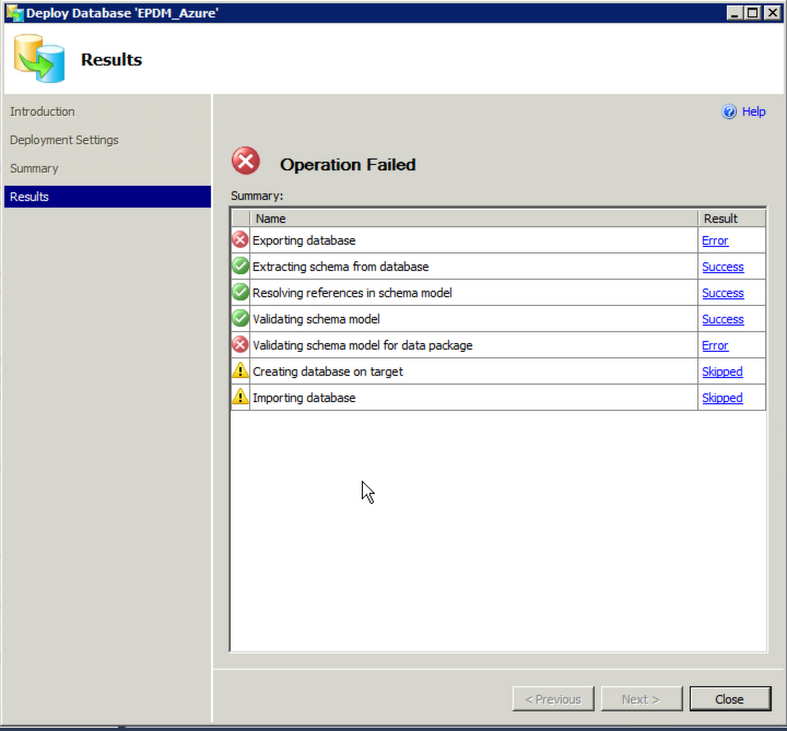
Task: Open Error link for Validating schema model for data package
Action: pyautogui.click(x=715, y=345)
